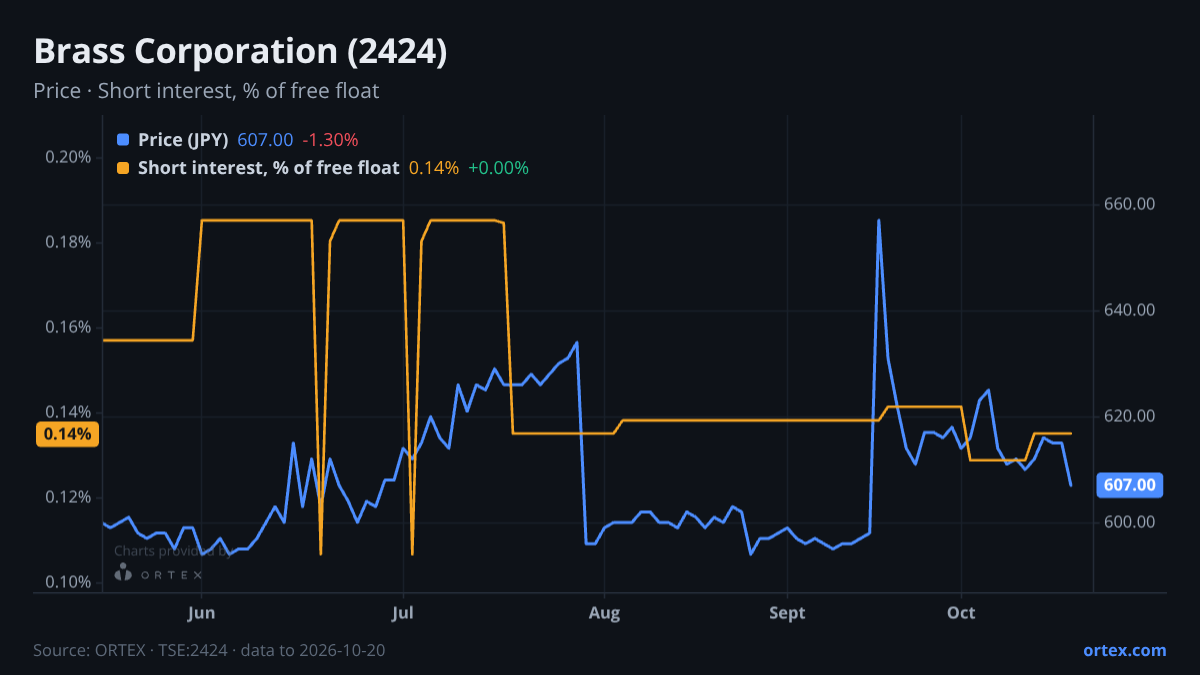Click the 0.20% left axis label
This screenshot has width=1200, height=675.
tap(68, 158)
